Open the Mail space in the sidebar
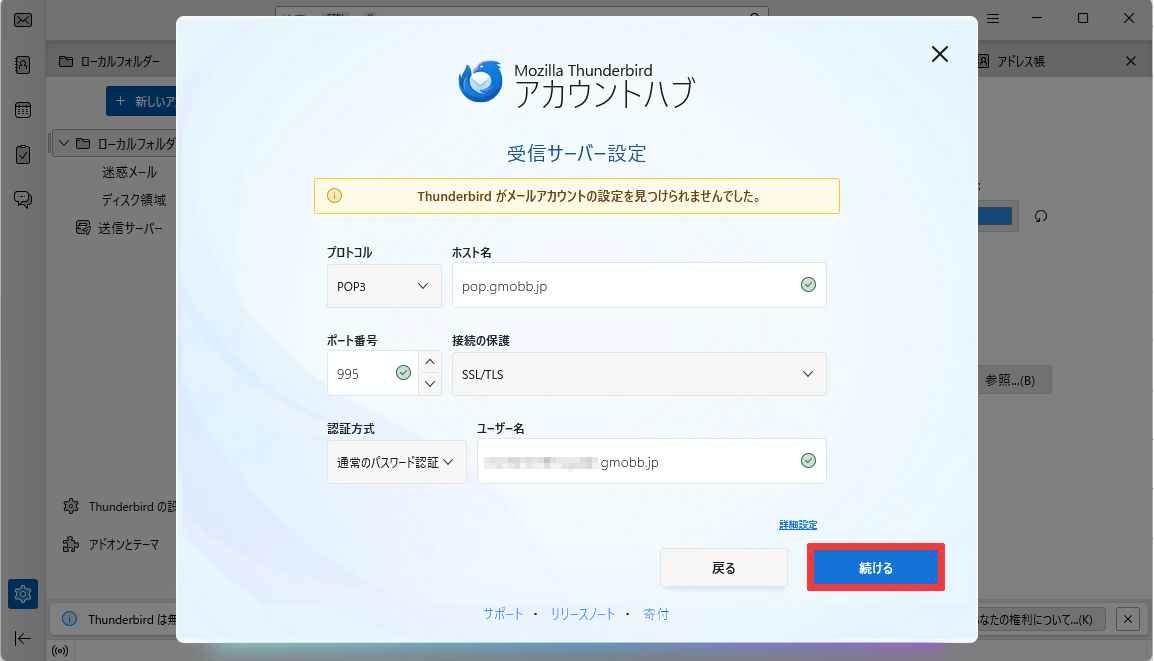Image resolution: width=1154 pixels, height=661 pixels. tap(22, 18)
